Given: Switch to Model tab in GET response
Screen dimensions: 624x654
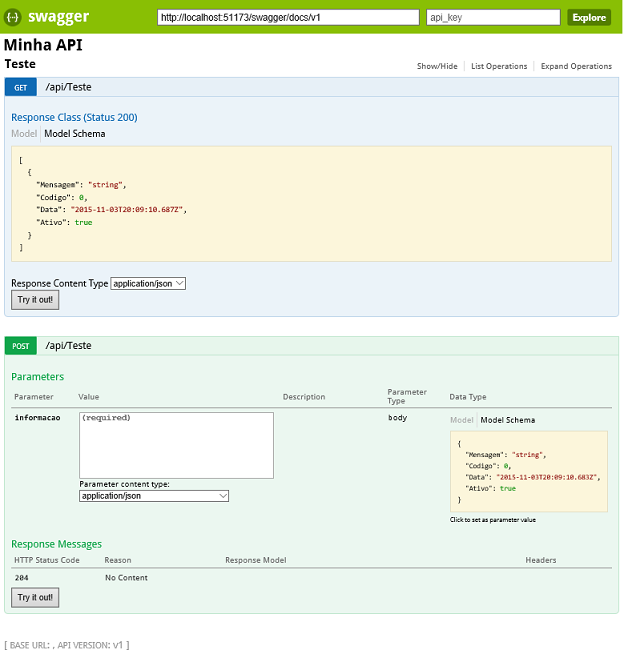Looking at the screenshot, I should [x=24, y=133].
